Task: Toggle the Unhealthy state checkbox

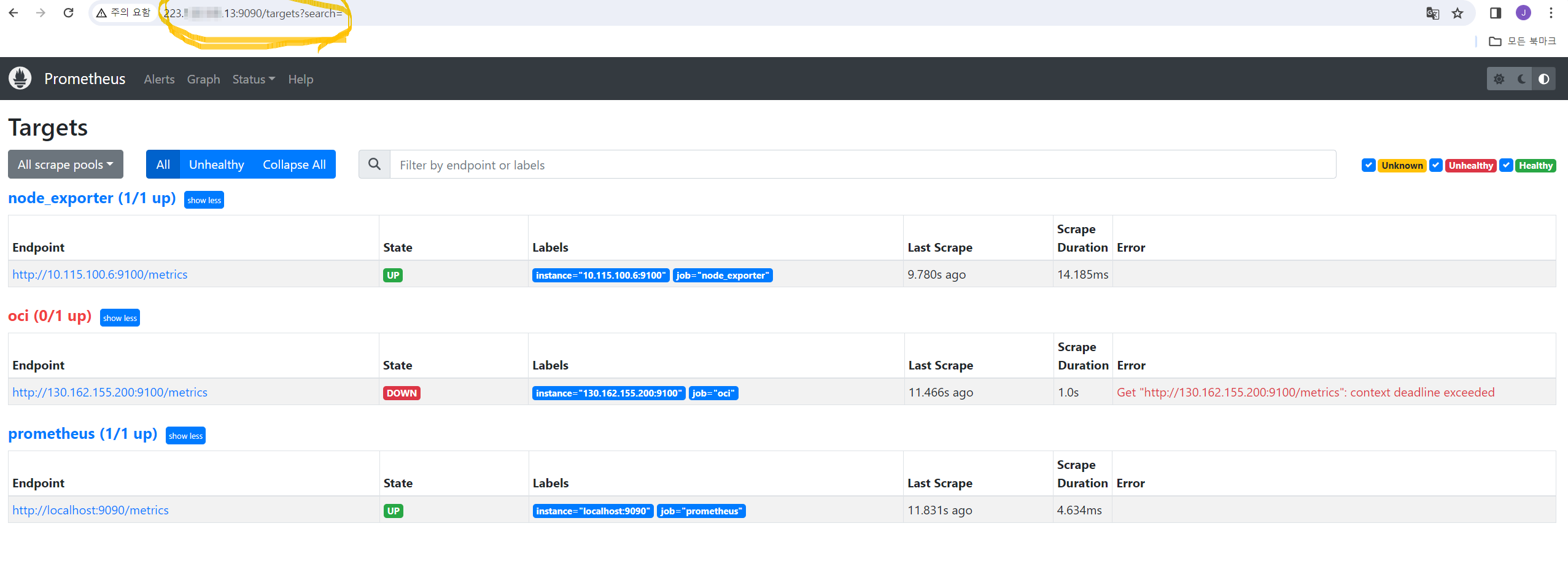Action: 1436,165
